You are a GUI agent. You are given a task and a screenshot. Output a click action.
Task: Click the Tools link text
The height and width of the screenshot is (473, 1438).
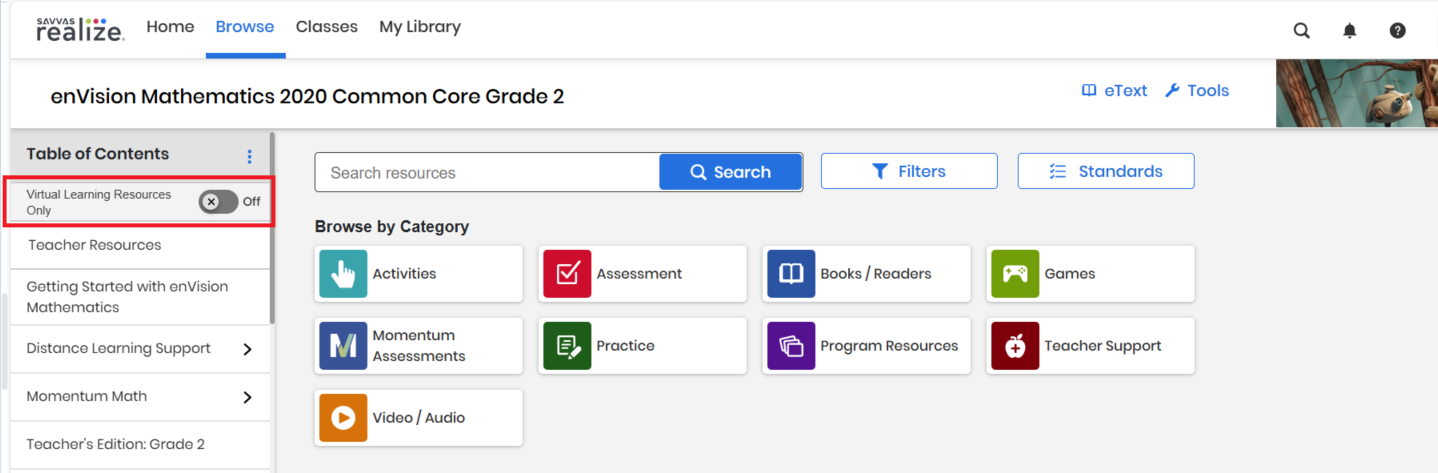(x=1208, y=90)
